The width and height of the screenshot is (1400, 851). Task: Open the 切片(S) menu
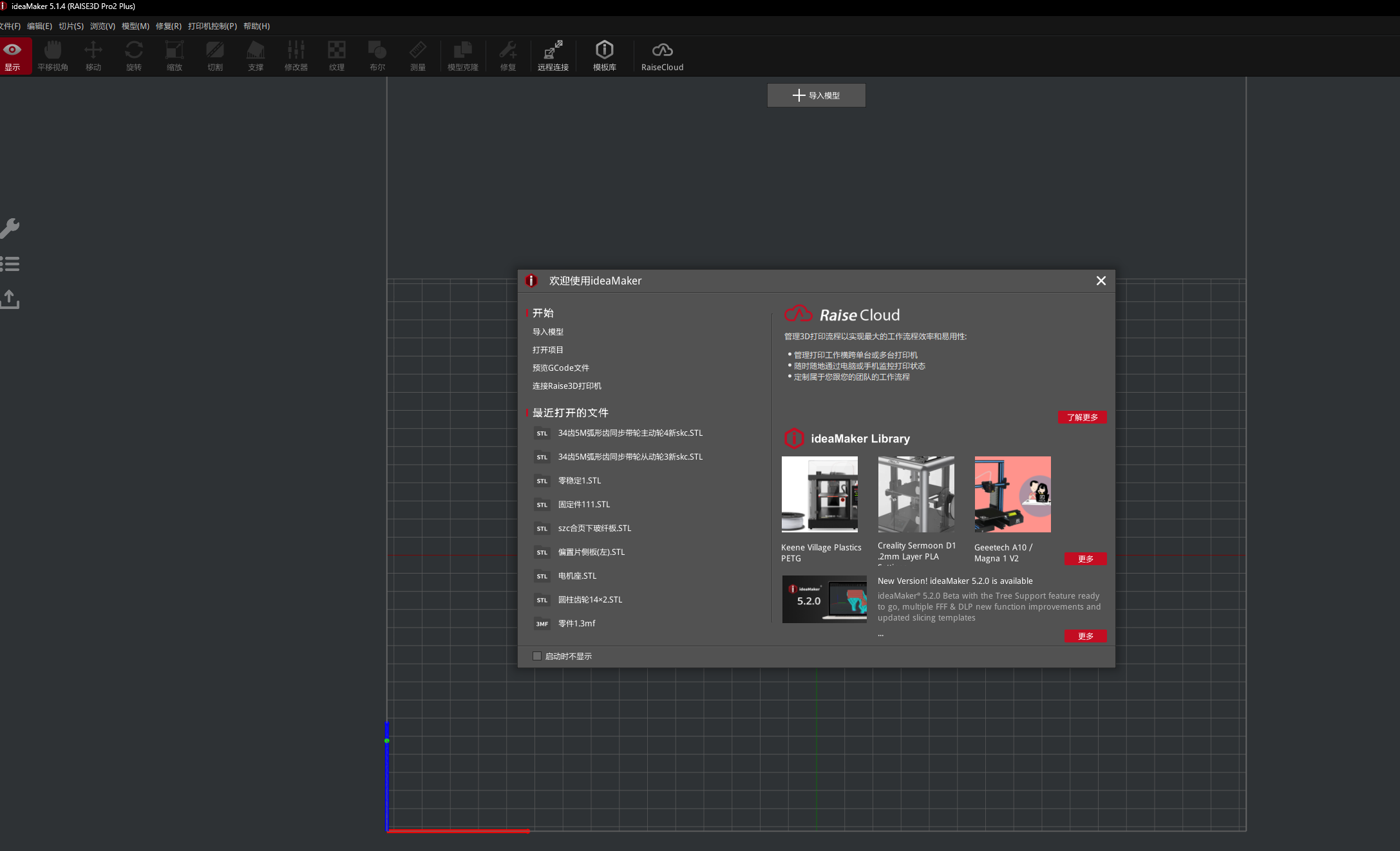71,26
